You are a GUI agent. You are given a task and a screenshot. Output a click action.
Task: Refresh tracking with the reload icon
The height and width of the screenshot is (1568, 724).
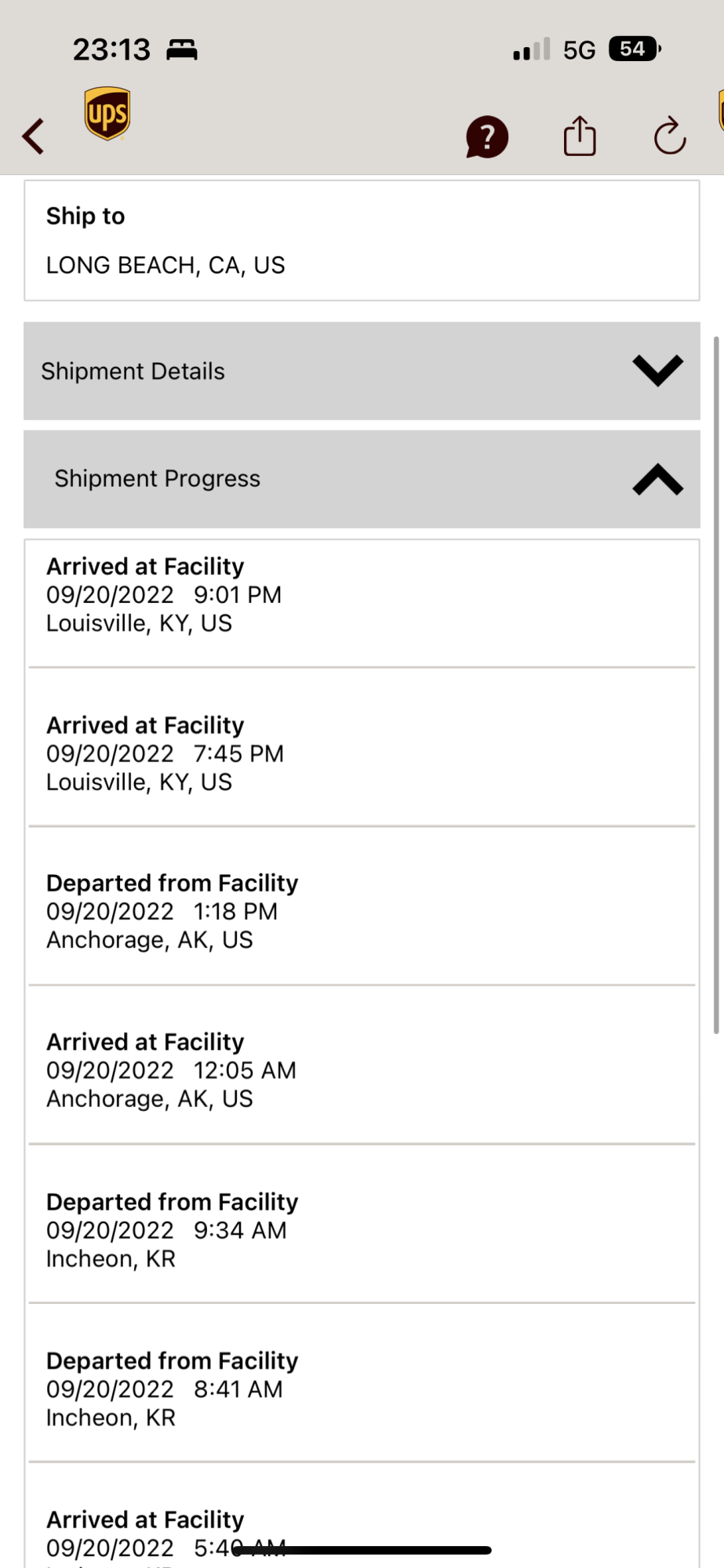pos(670,136)
